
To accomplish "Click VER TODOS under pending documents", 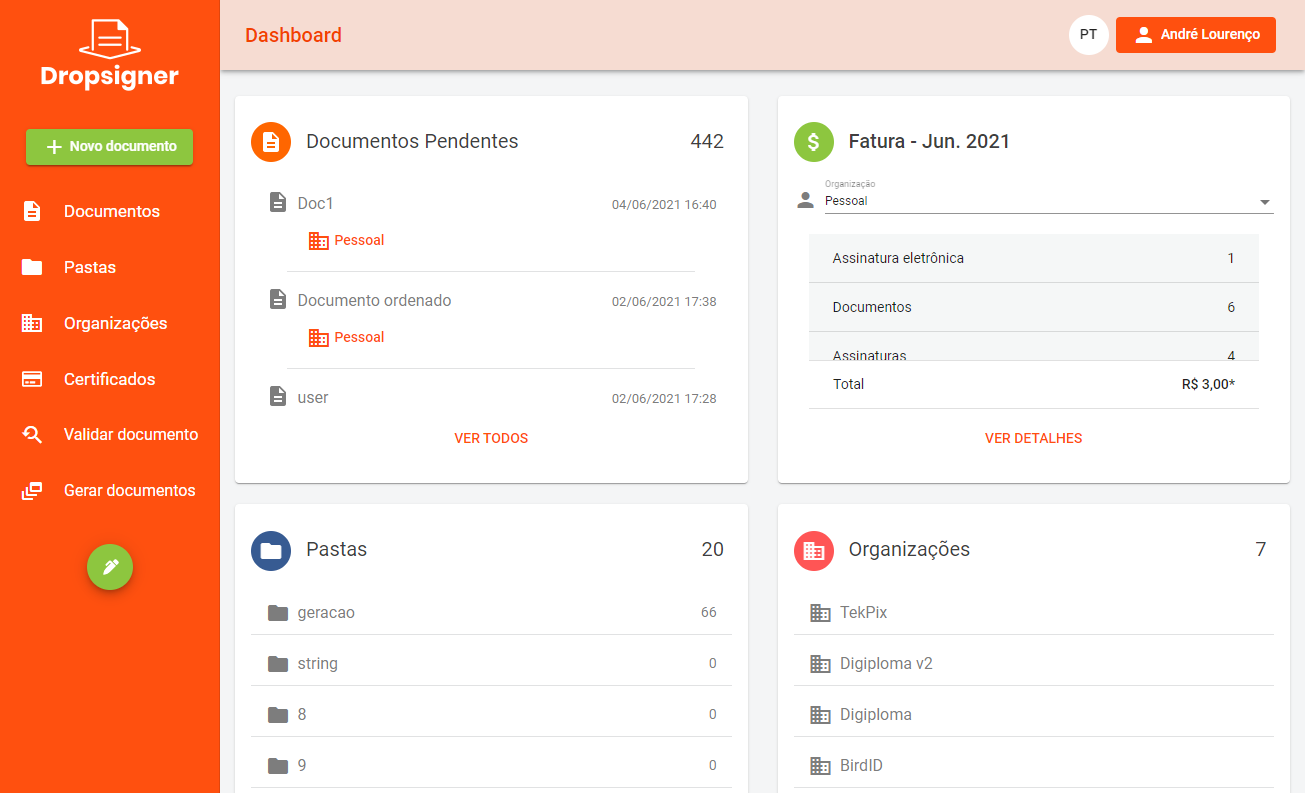I will [491, 438].
